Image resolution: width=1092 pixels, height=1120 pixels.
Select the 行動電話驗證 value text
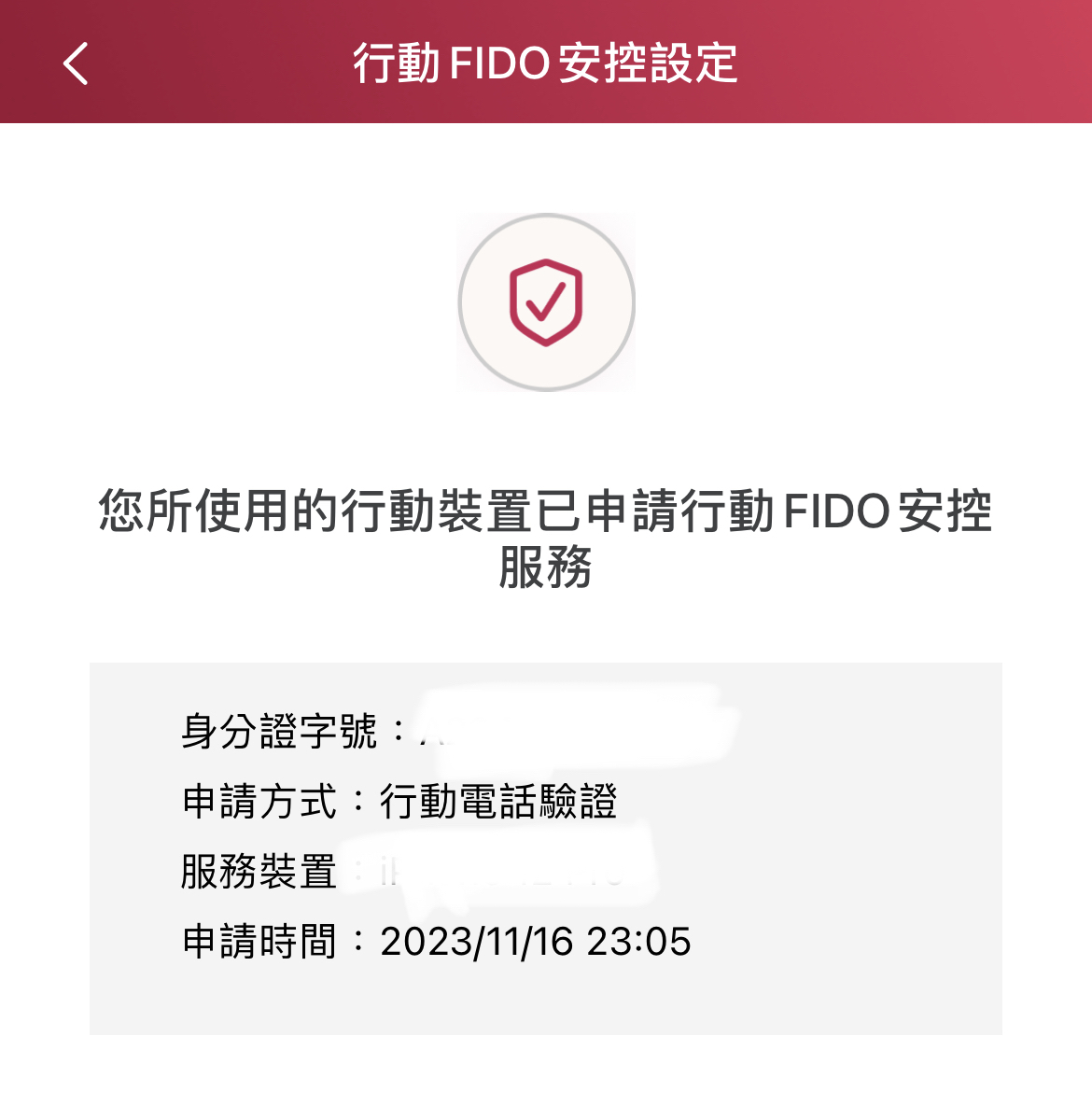498,802
